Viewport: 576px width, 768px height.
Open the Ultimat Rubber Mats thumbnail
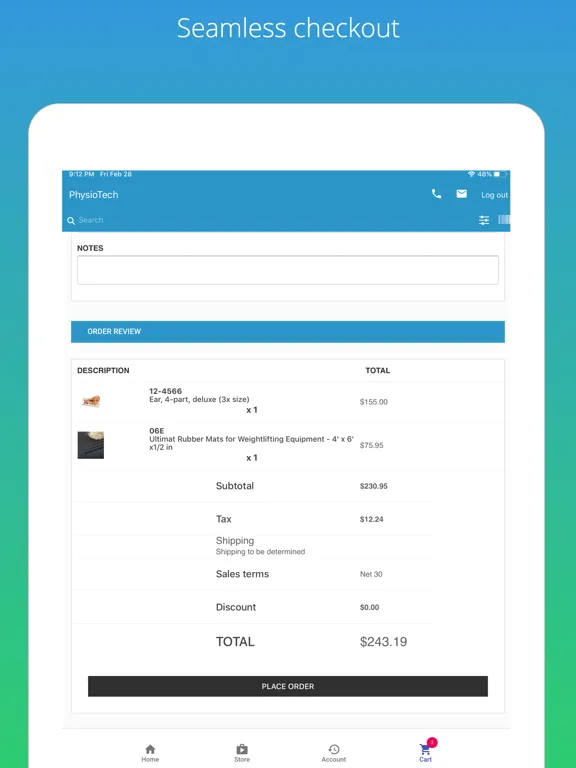click(91, 445)
